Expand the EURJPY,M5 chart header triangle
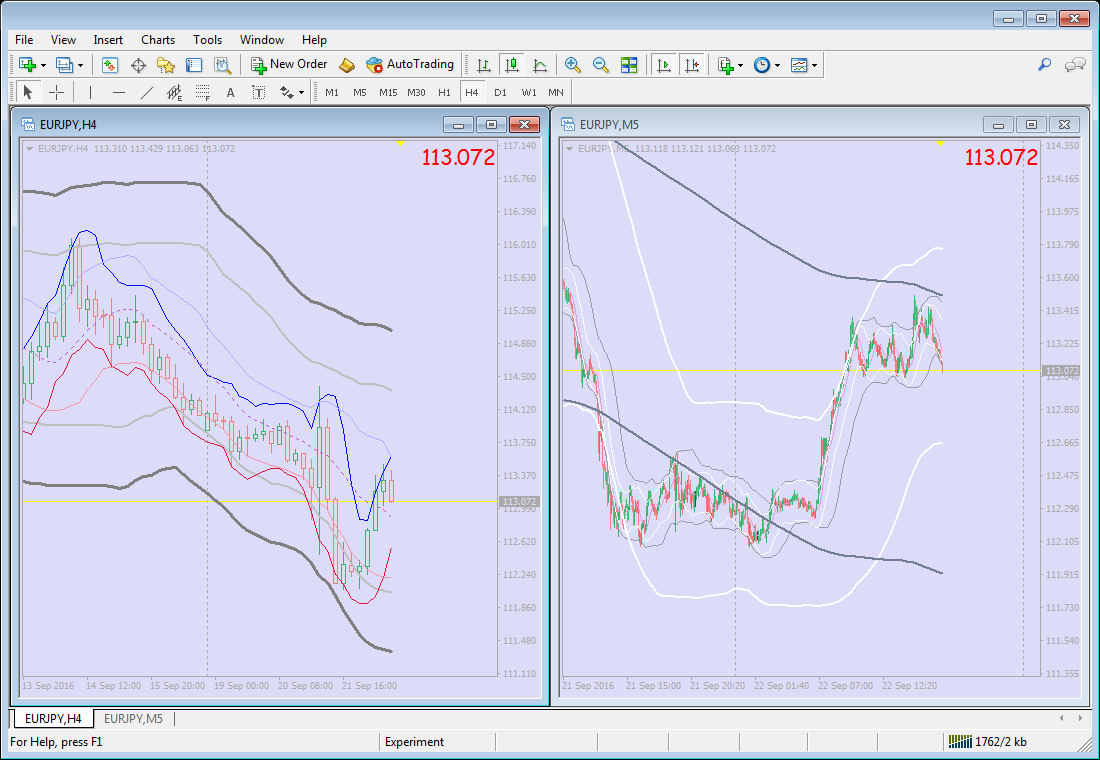The image size is (1100, 760). tap(570, 148)
